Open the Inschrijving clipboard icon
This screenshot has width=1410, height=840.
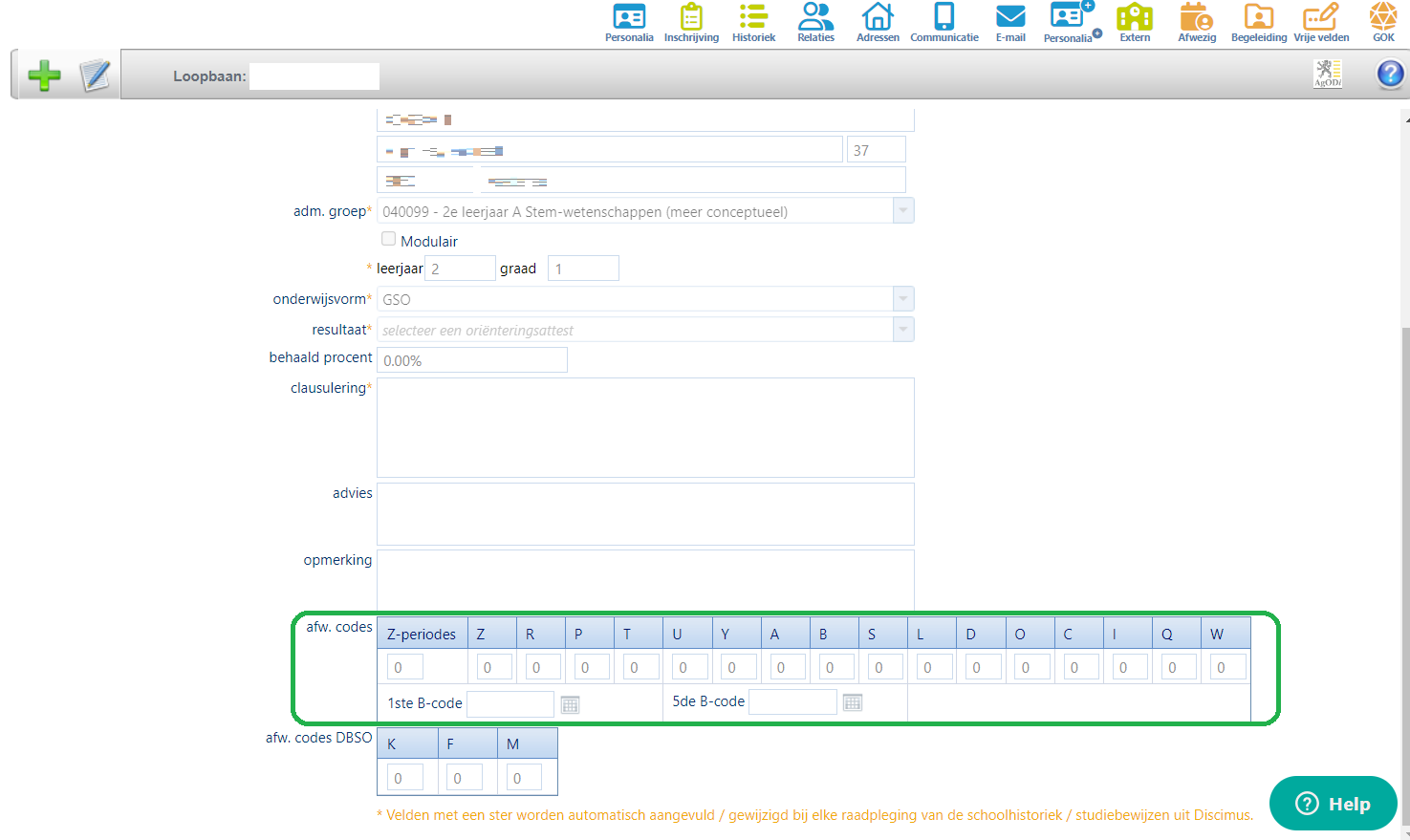pyautogui.click(x=691, y=16)
